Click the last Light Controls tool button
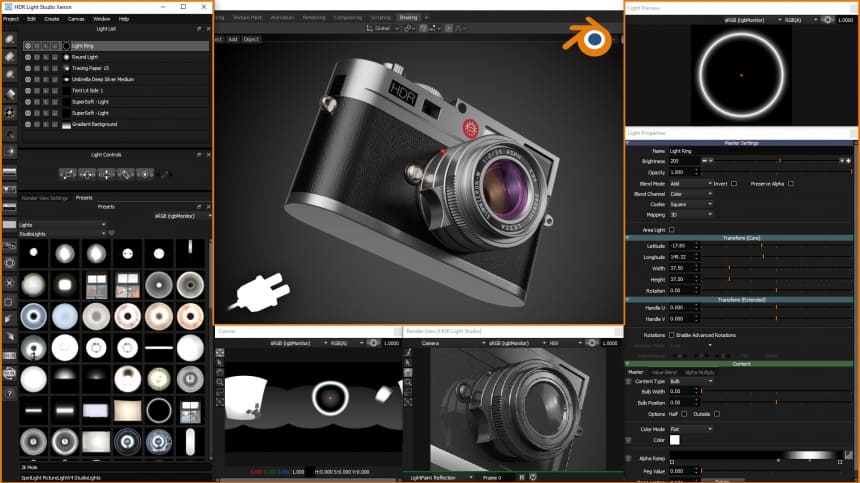This screenshot has width=860, height=483. (146, 173)
